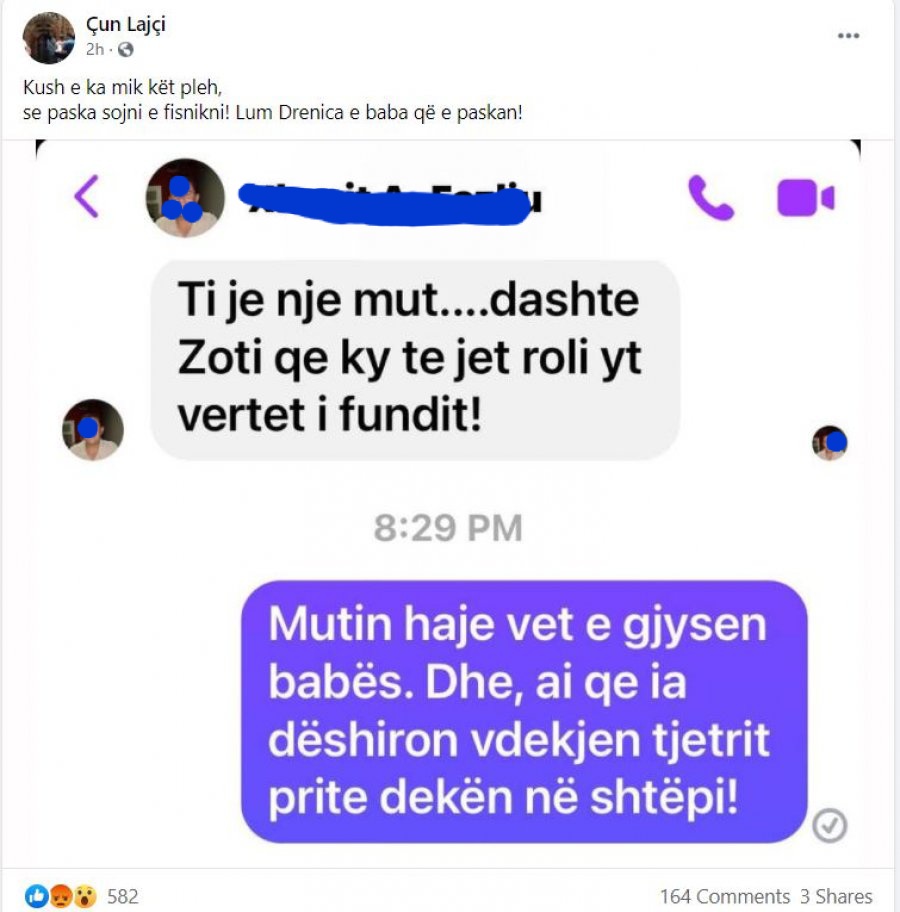Start a voice call with phone icon

710,198
